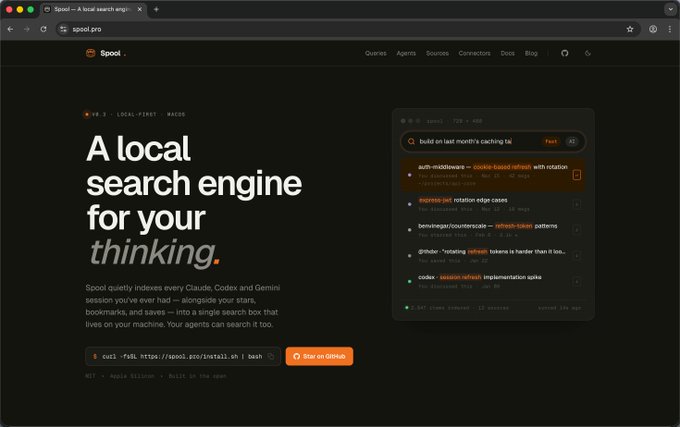Open the auth-middleware result arrow
Image resolution: width=680 pixels, height=427 pixels.
576,175
